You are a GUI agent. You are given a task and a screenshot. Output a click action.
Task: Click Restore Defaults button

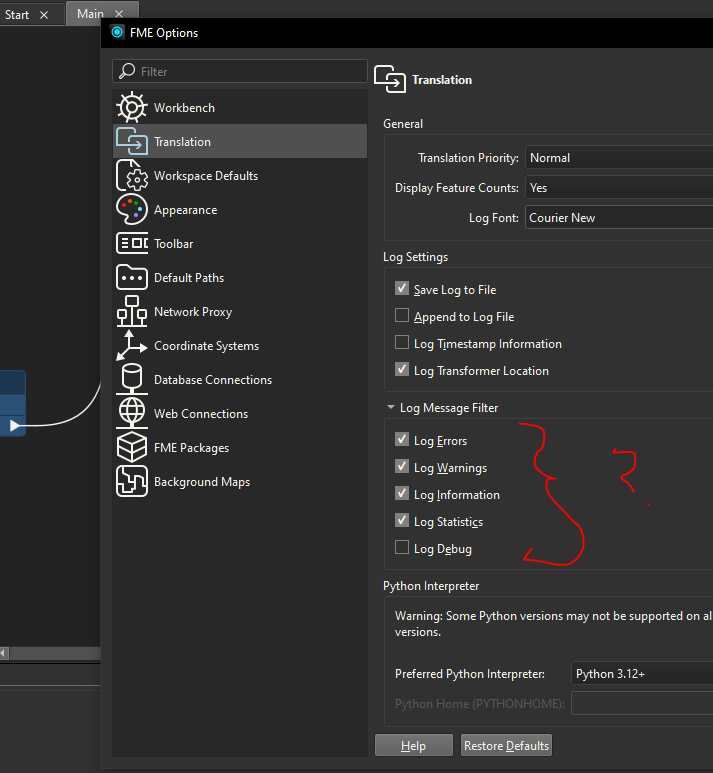[x=506, y=745]
